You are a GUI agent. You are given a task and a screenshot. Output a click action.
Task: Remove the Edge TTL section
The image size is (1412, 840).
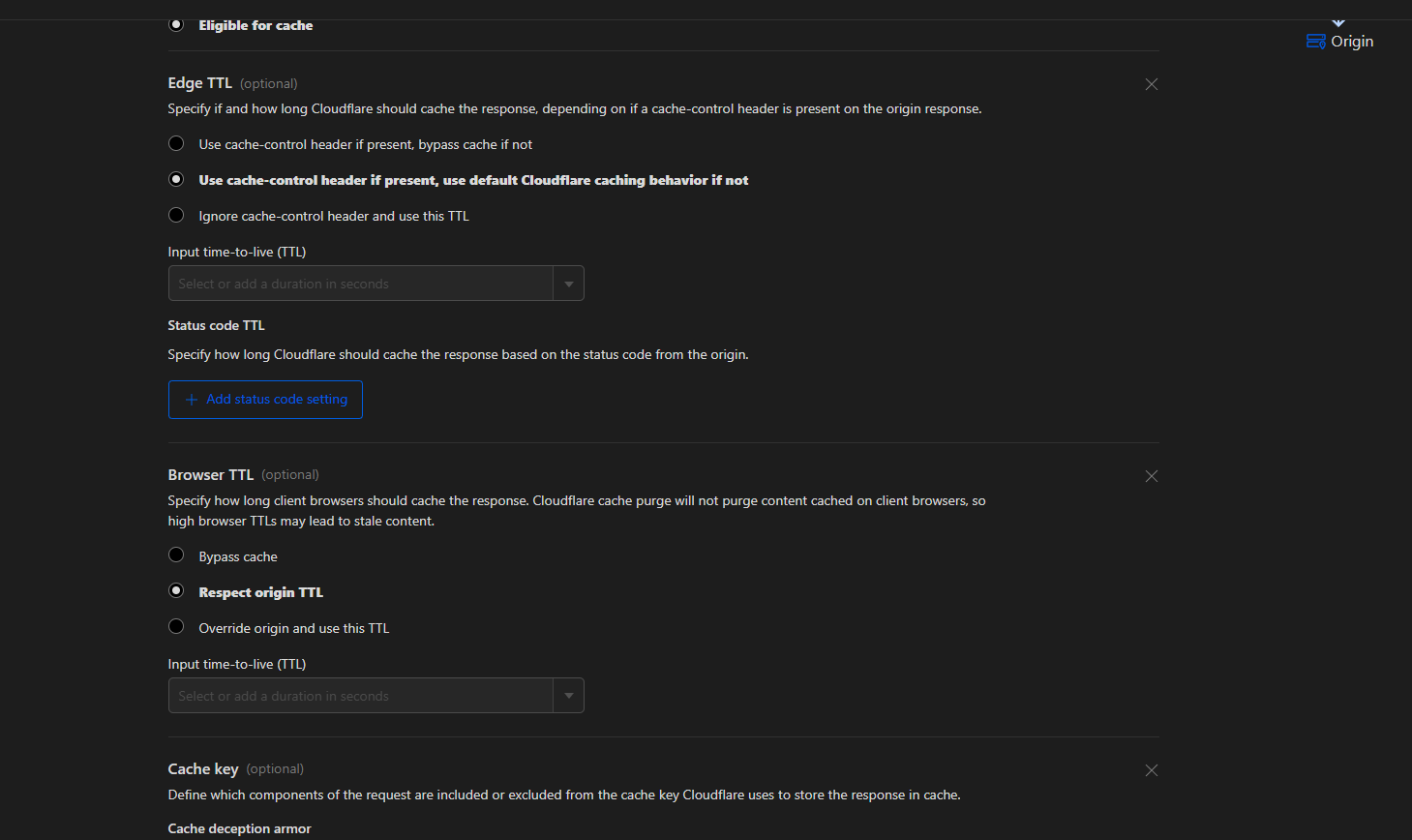[1152, 84]
